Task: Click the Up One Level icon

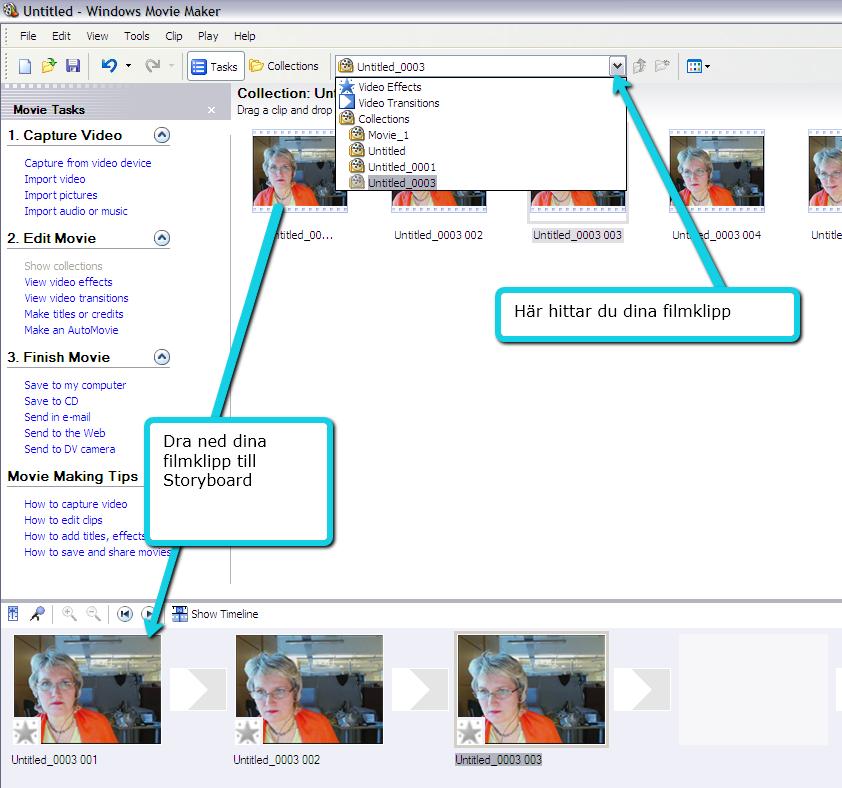Action: pos(639,66)
